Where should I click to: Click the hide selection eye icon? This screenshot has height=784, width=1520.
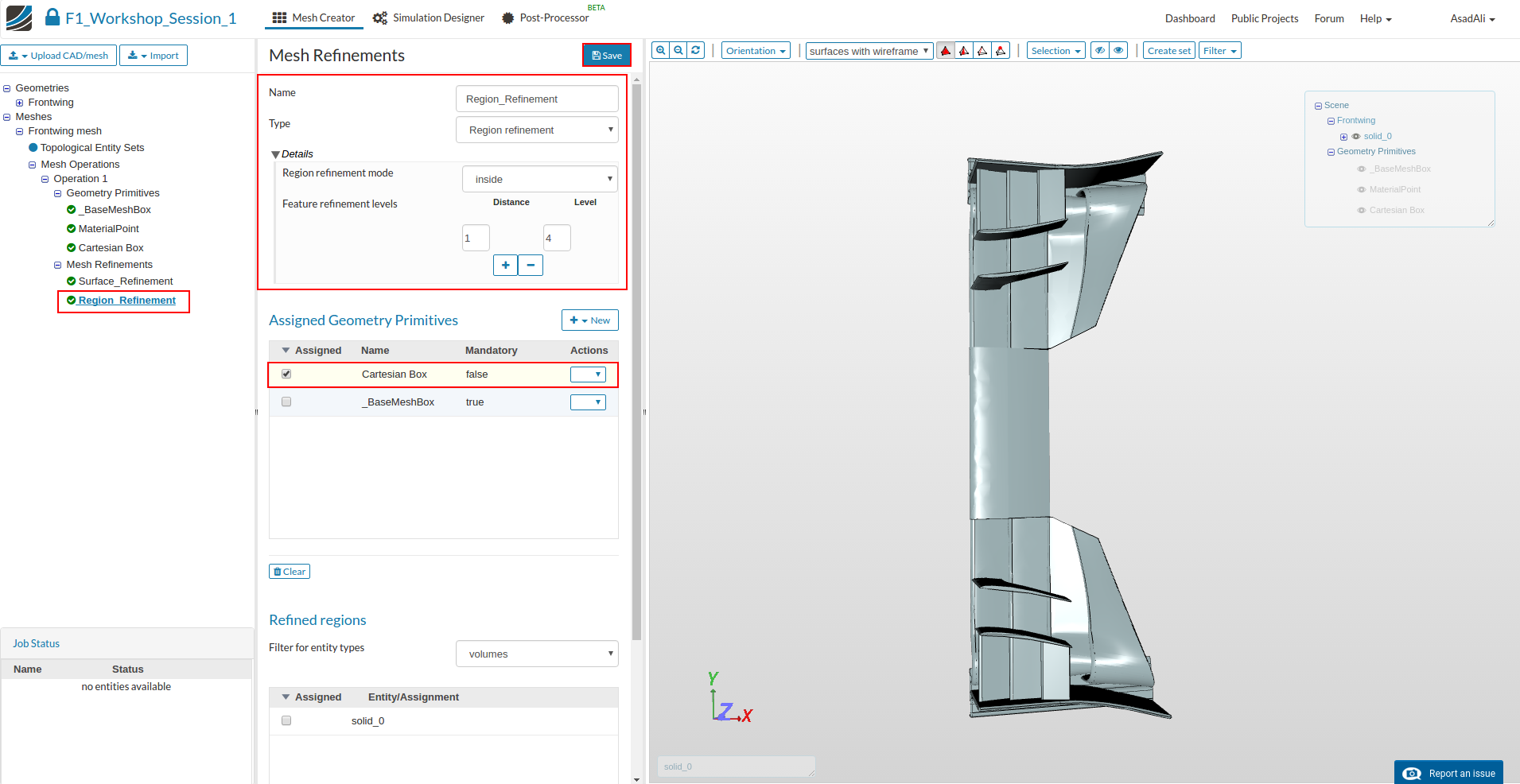click(1100, 50)
